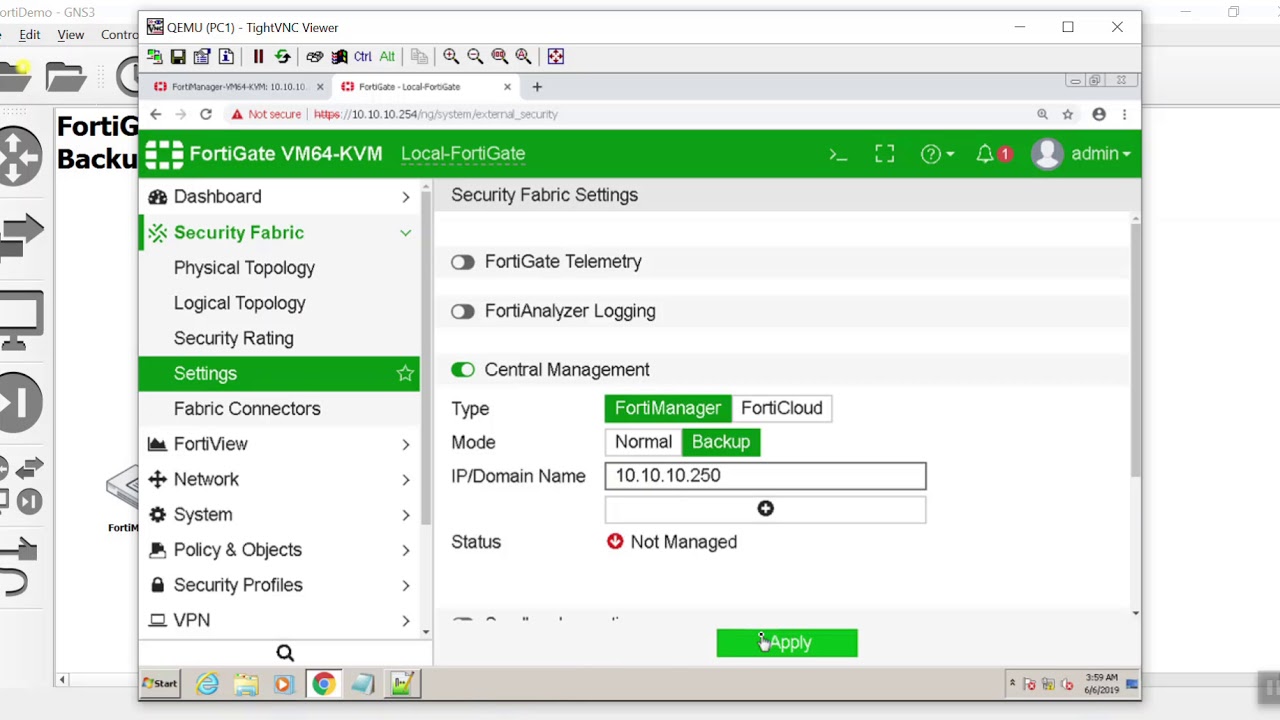Expand the System menu
This screenshot has width=1280, height=720.
279,514
